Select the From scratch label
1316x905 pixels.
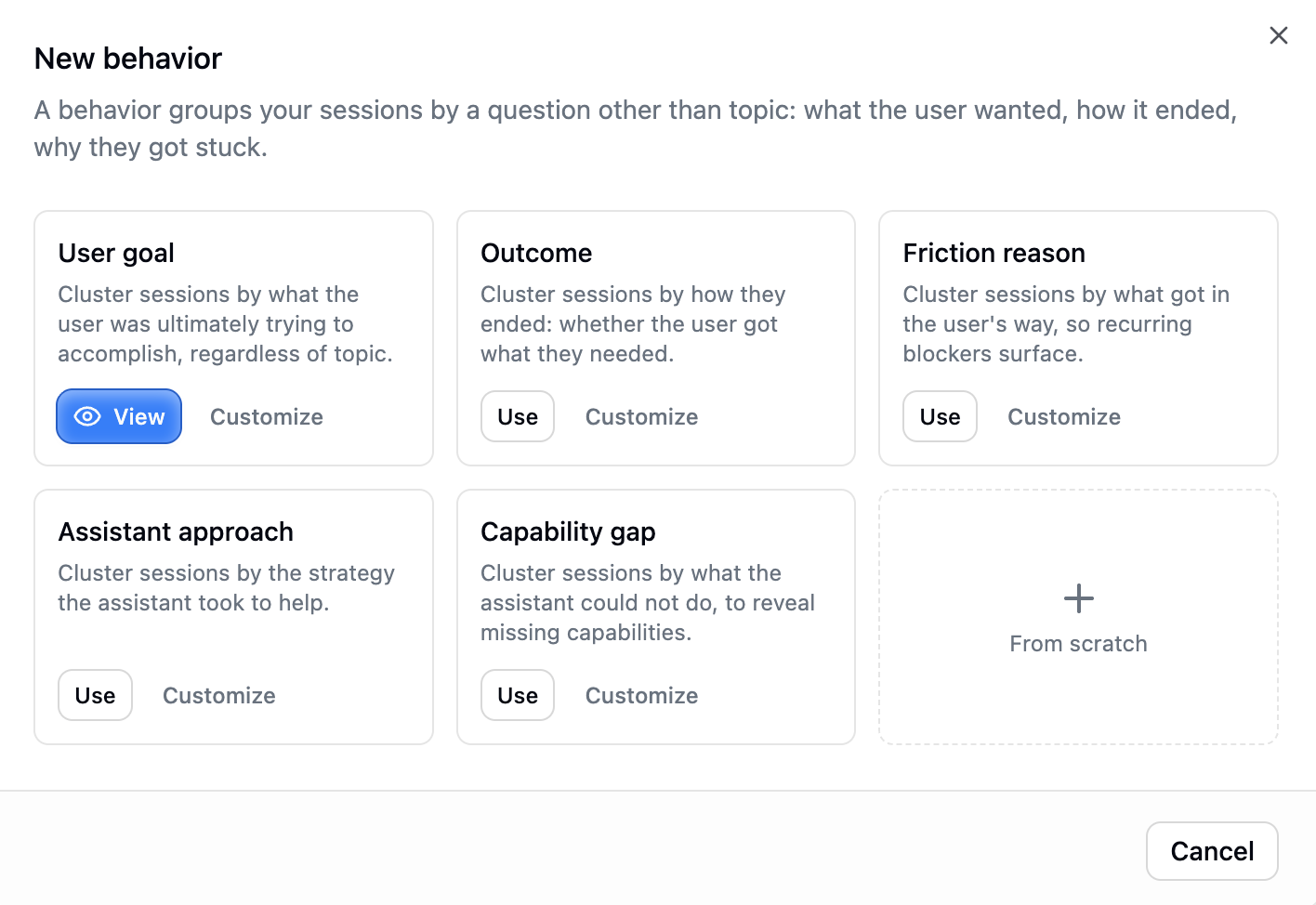pos(1078,644)
